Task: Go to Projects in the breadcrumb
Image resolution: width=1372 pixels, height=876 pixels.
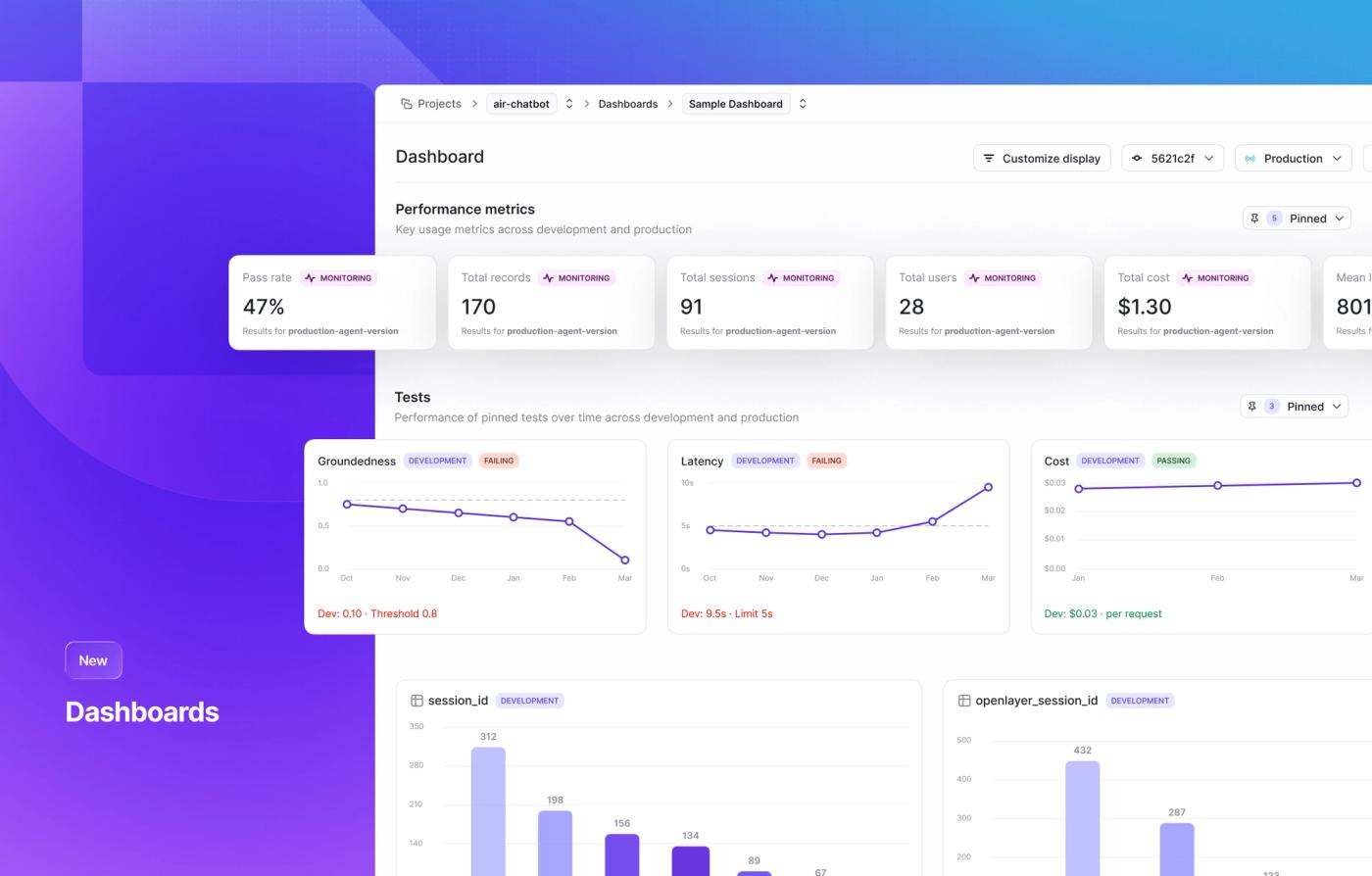Action: [x=439, y=104]
